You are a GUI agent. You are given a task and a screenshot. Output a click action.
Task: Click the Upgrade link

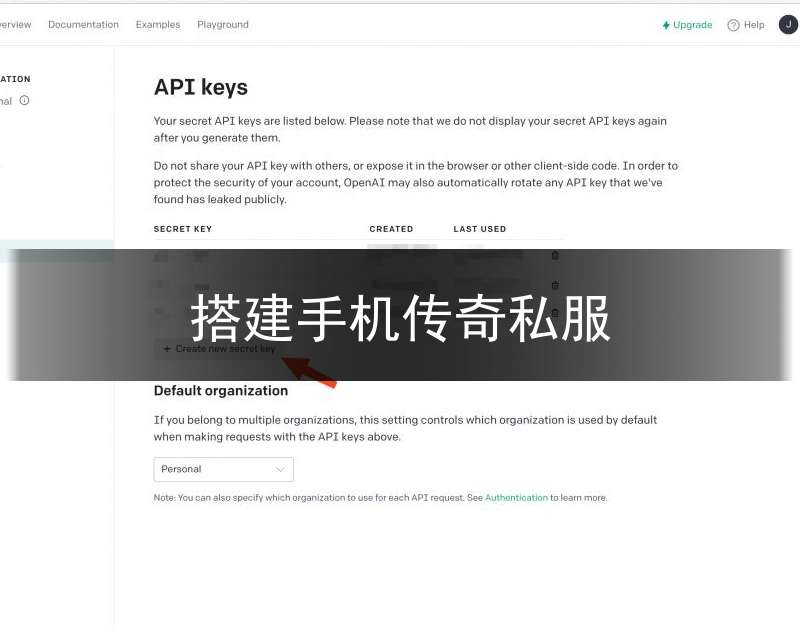tap(687, 24)
